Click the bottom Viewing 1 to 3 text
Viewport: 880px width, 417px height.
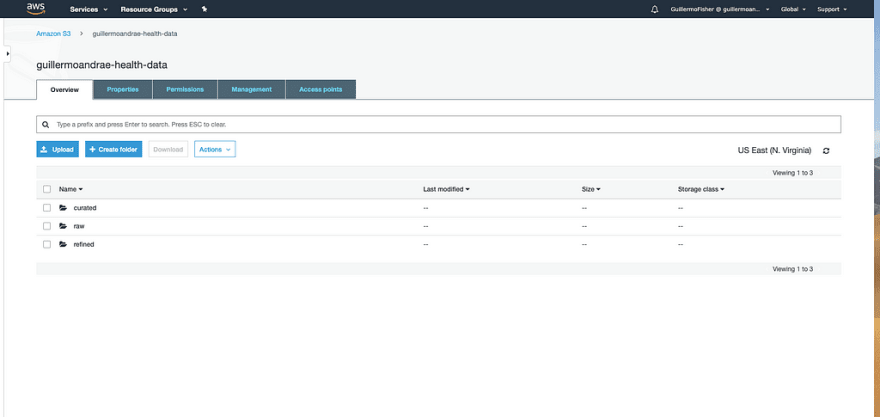coord(792,269)
